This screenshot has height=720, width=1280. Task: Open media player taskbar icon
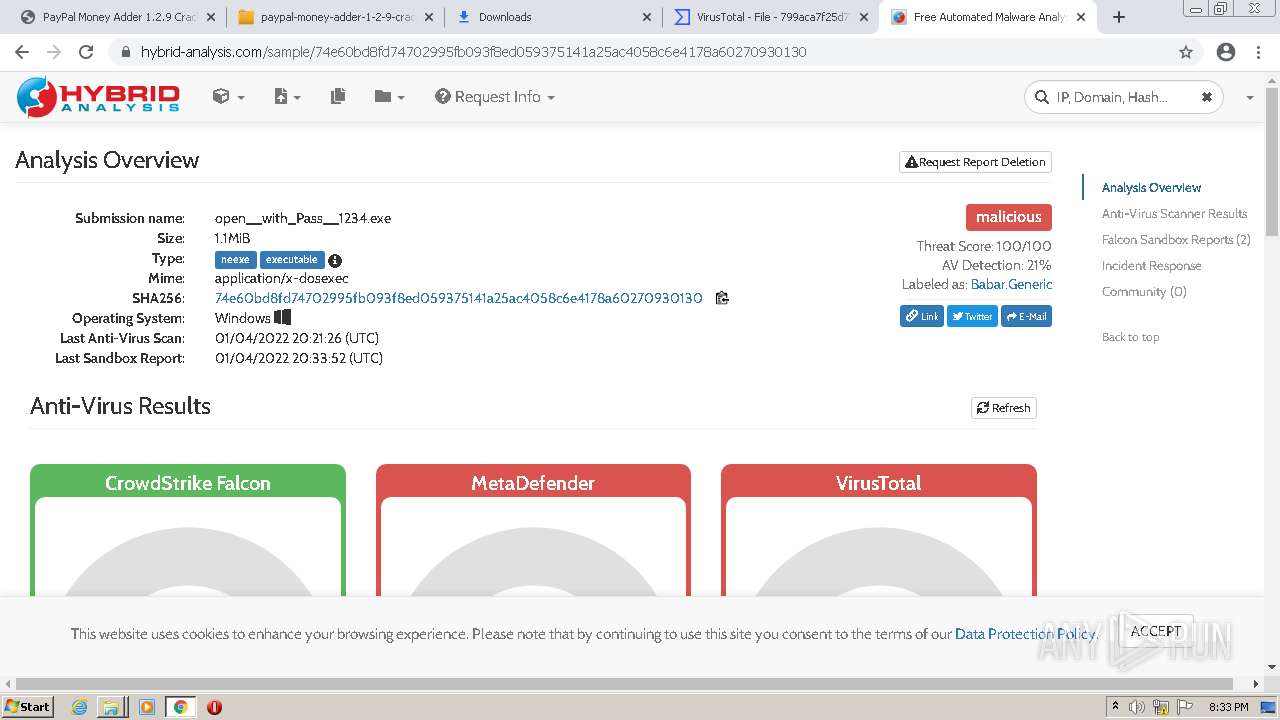147,707
